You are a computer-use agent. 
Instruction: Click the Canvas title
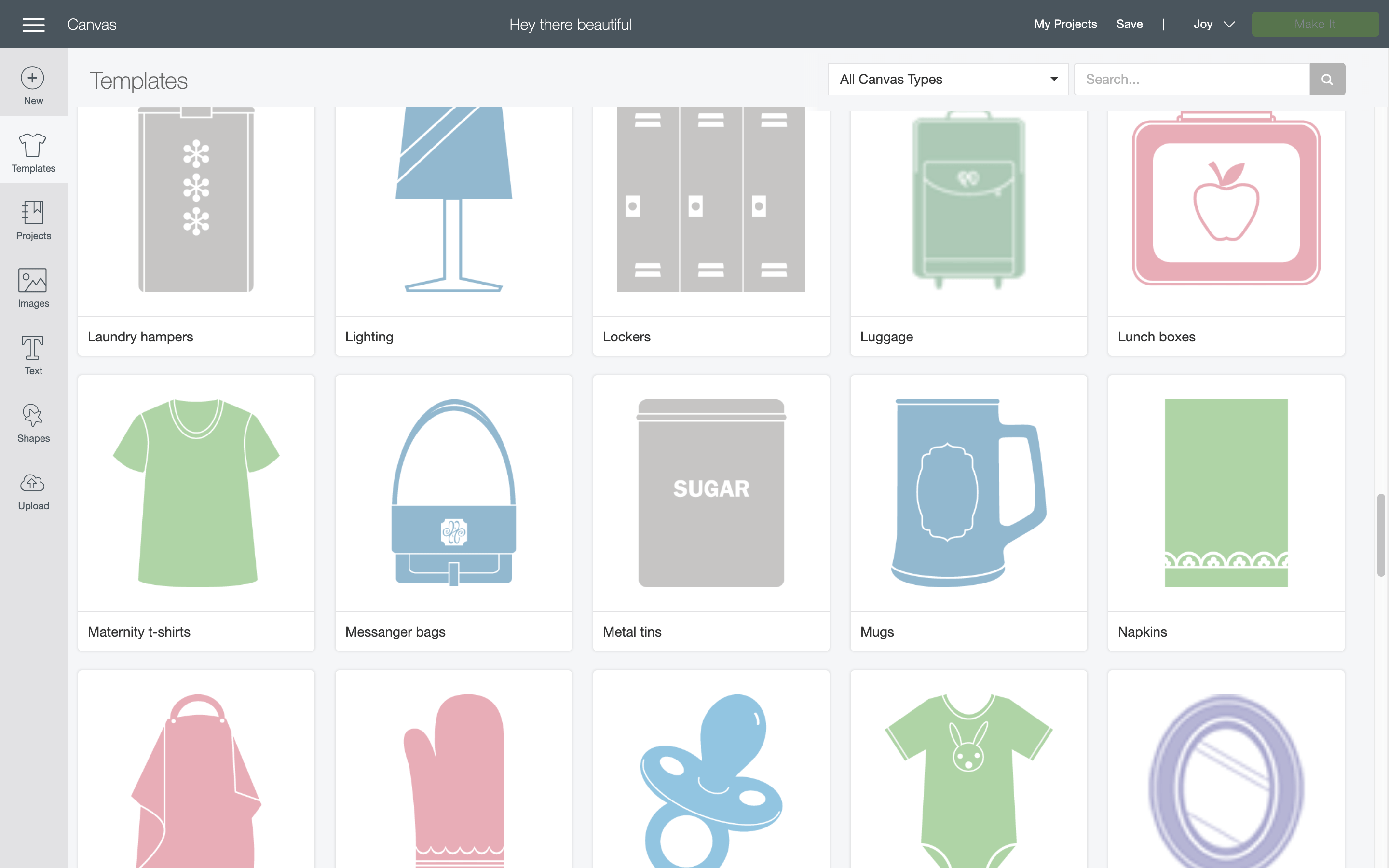tap(92, 25)
